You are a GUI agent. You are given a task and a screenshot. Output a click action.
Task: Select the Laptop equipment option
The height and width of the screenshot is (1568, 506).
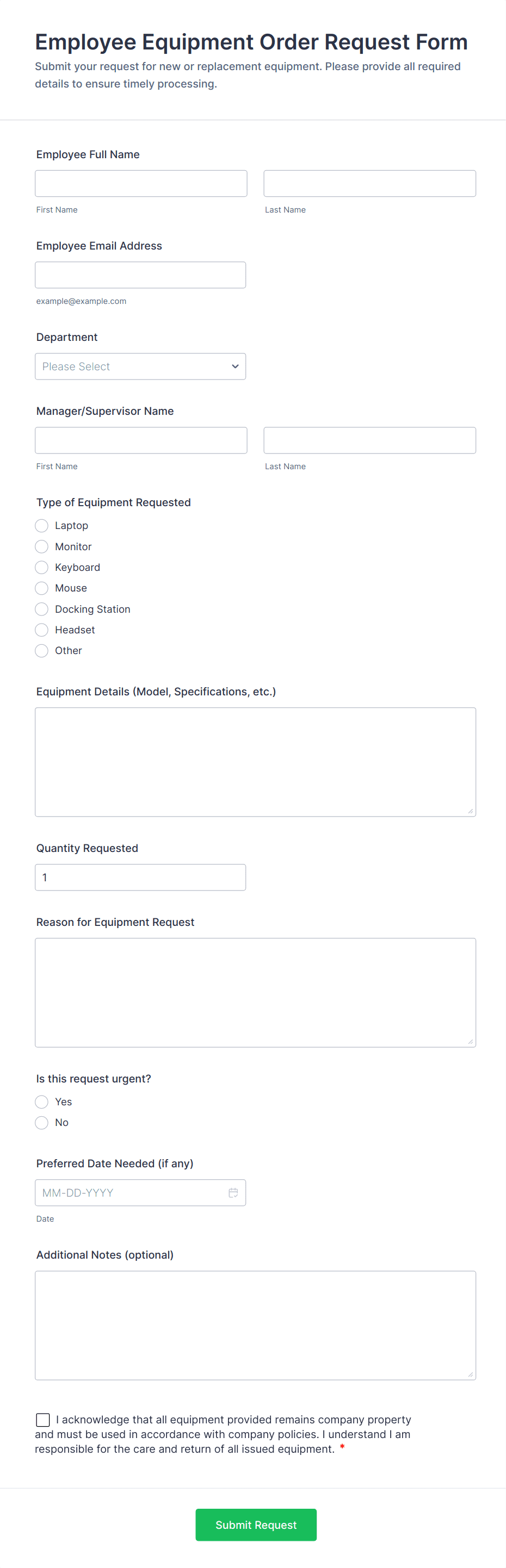pyautogui.click(x=41, y=525)
